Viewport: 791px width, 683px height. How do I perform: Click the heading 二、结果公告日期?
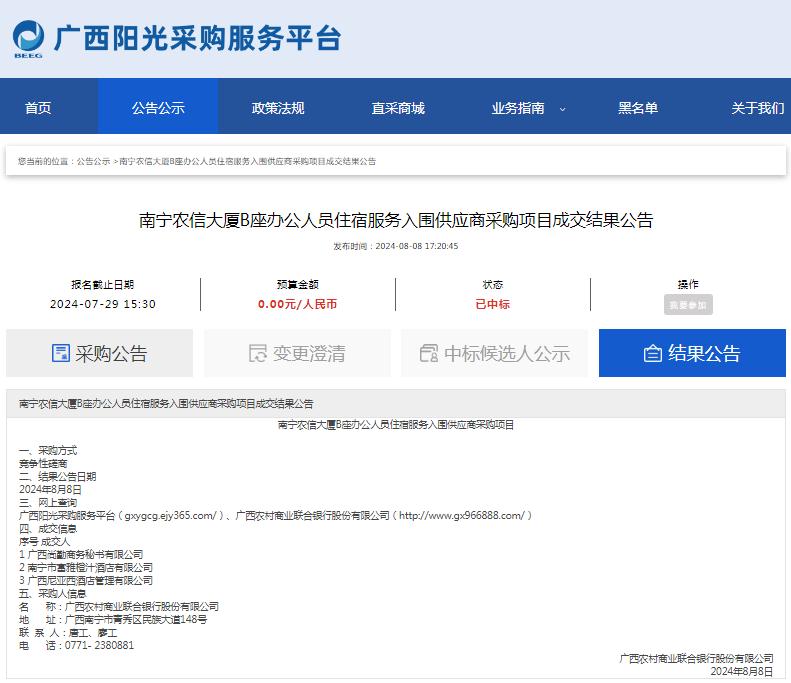(58, 477)
